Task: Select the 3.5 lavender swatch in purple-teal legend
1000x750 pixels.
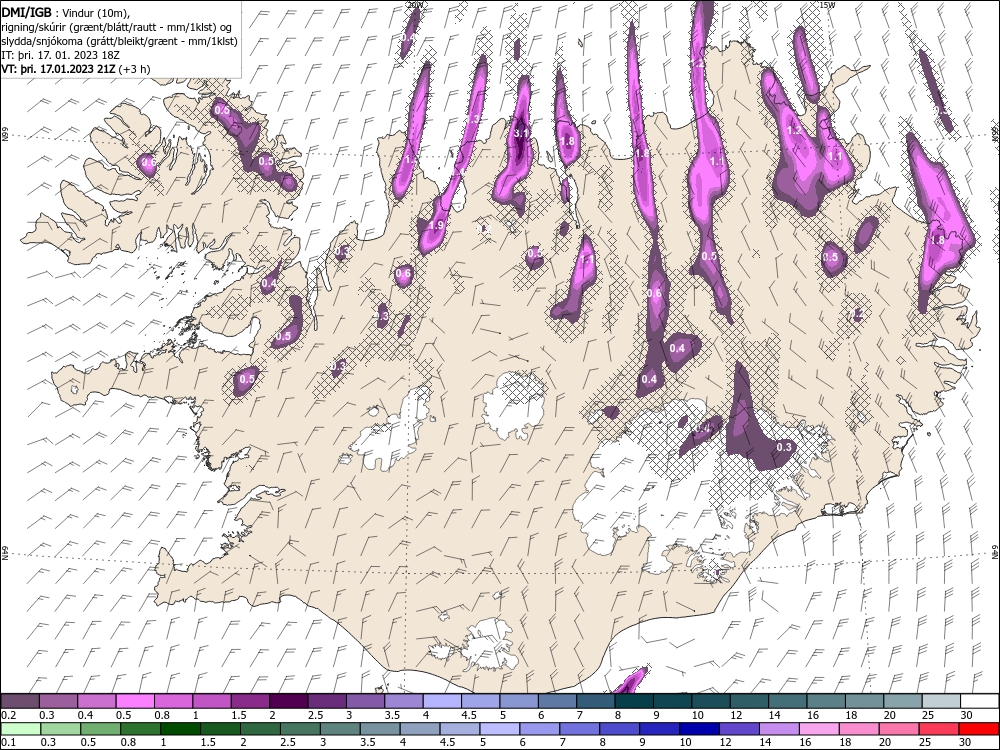Action: (x=404, y=702)
